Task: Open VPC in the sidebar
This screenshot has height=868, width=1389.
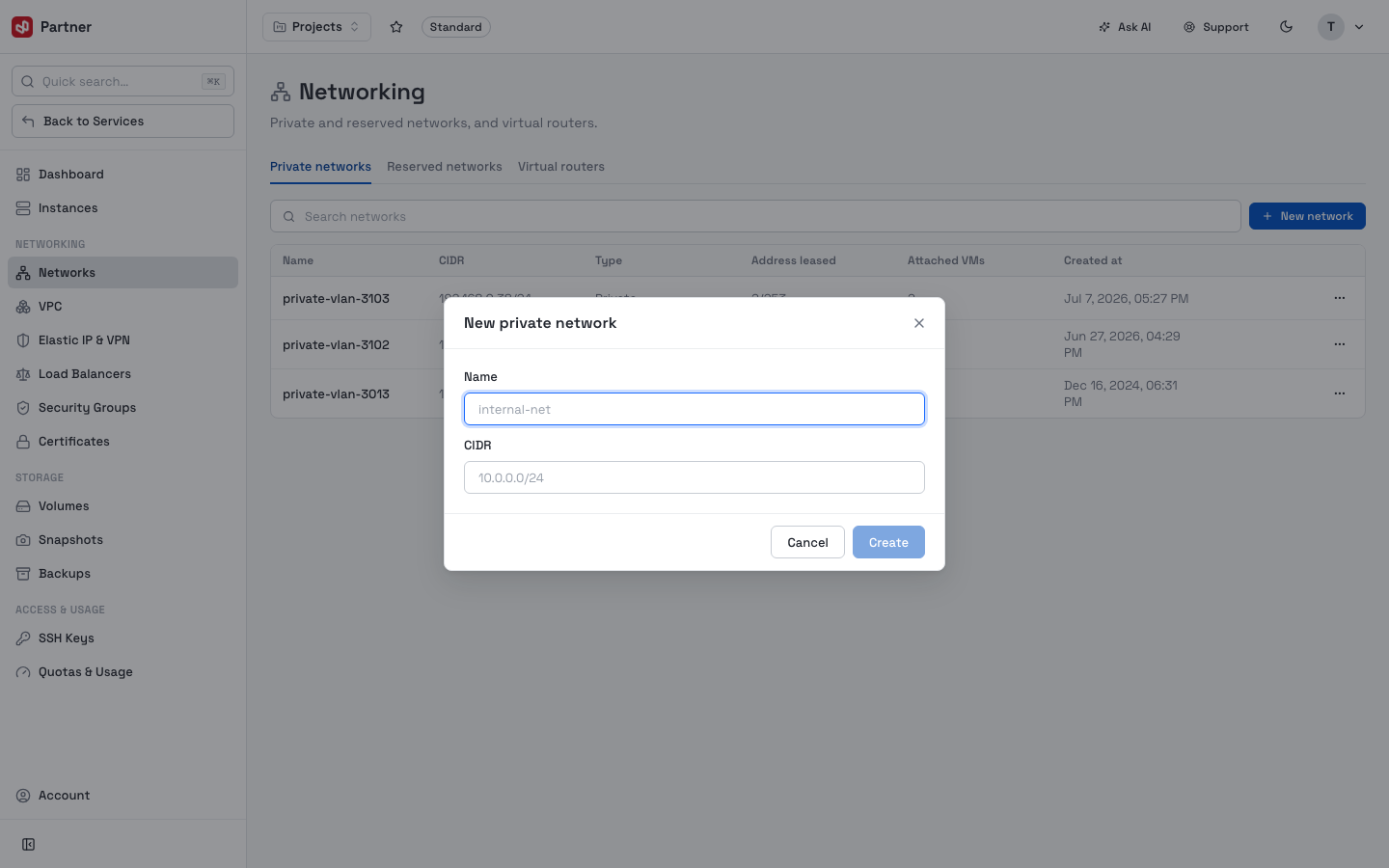Action: click(x=123, y=307)
